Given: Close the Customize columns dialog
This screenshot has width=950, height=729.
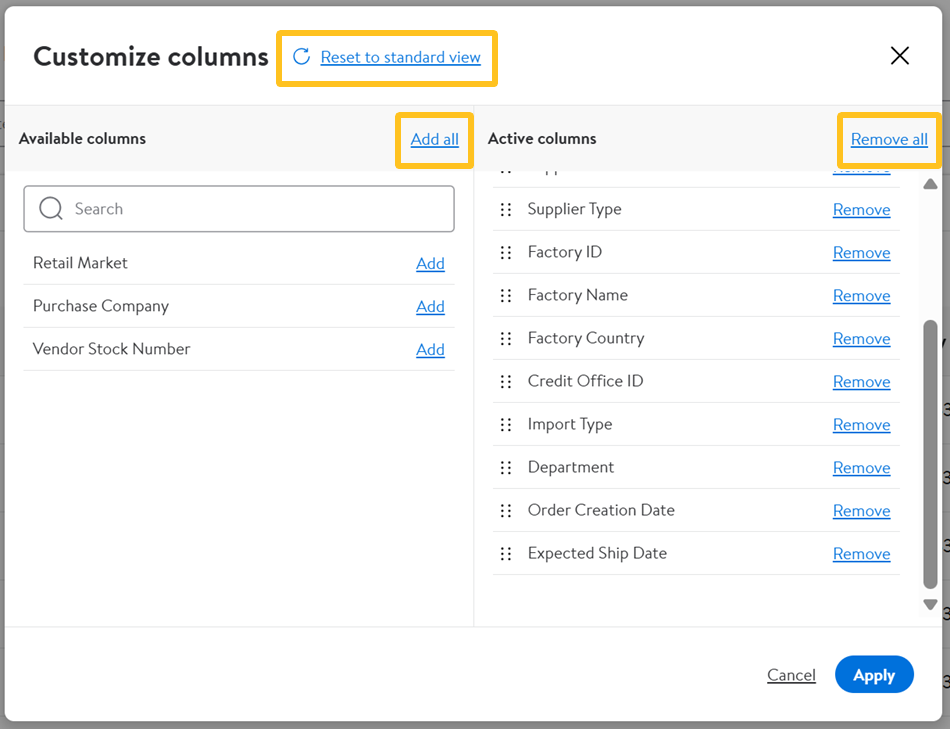Looking at the screenshot, I should coord(900,56).
